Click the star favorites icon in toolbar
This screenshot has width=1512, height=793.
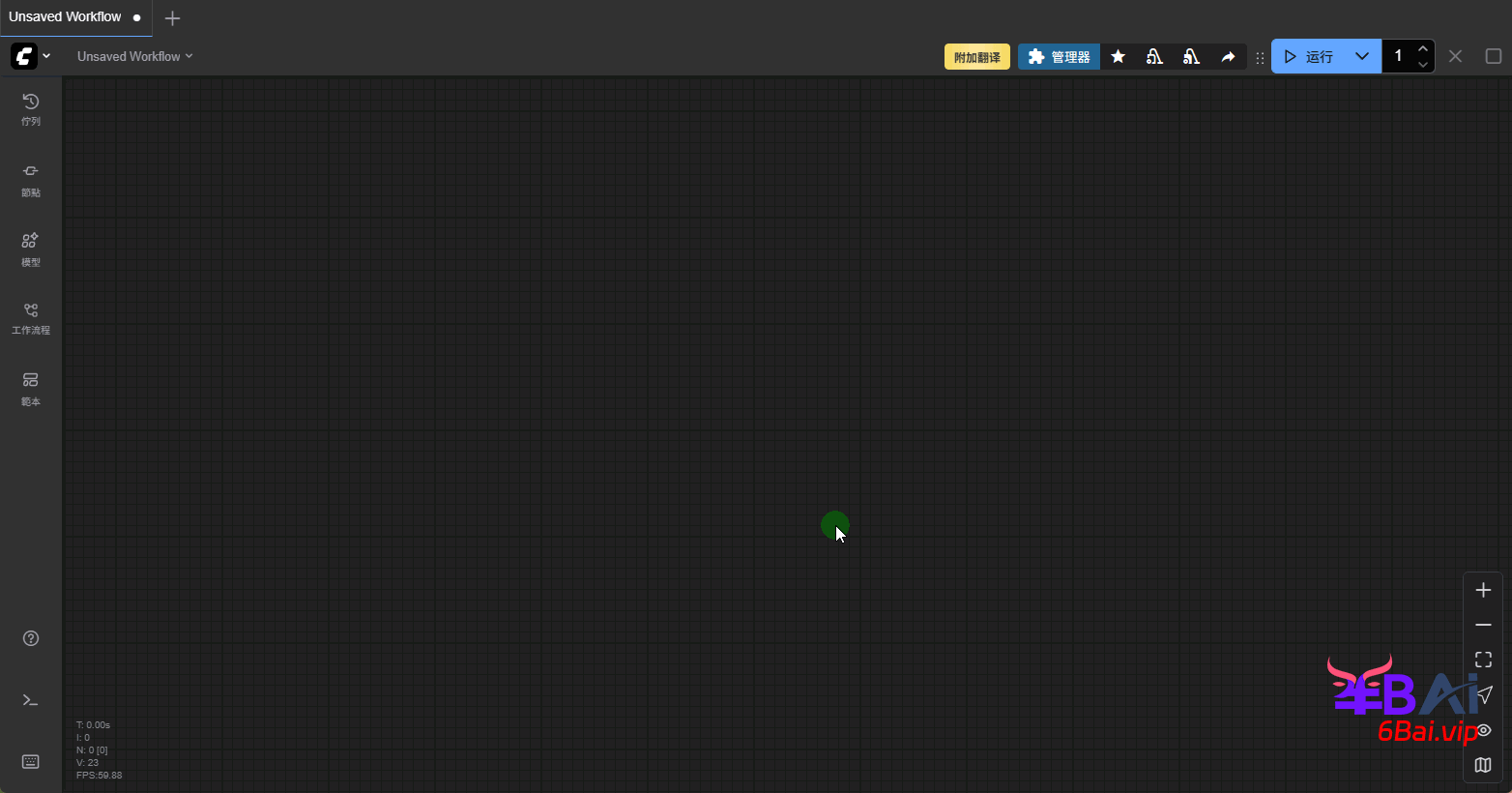coord(1118,57)
